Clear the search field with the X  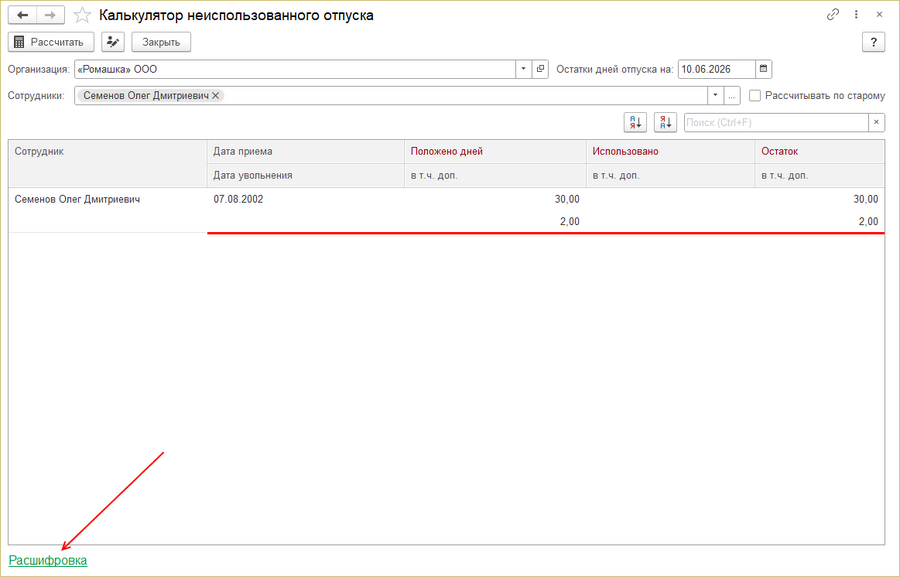tap(876, 122)
